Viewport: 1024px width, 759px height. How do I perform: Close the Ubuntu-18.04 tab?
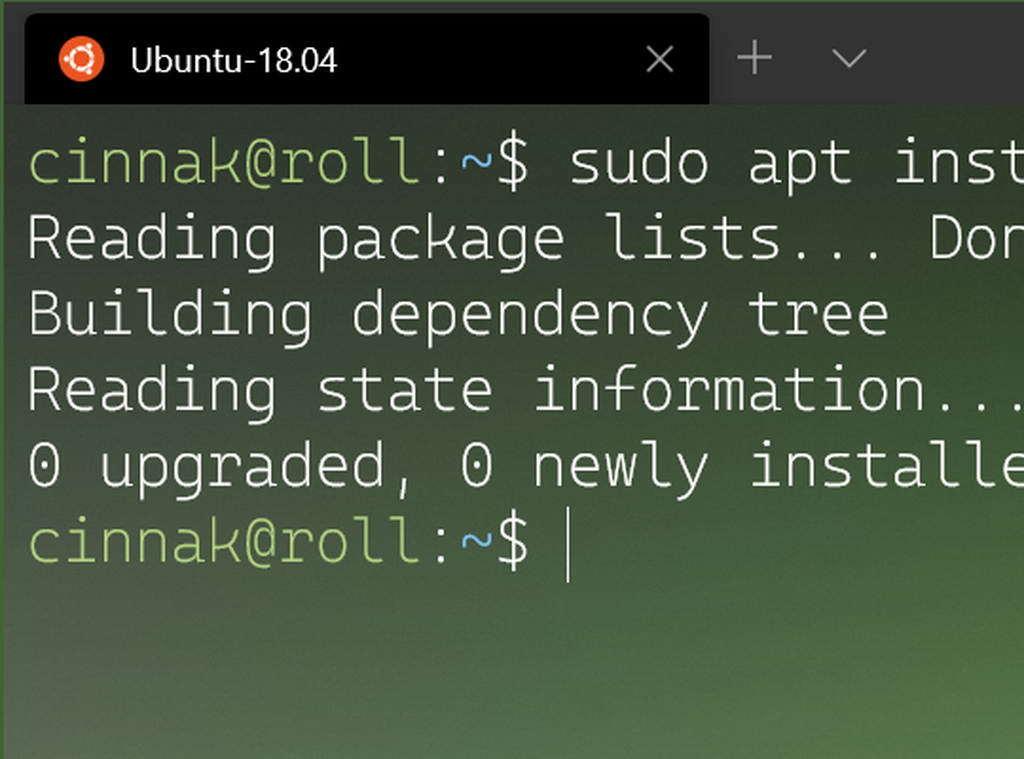[659, 60]
